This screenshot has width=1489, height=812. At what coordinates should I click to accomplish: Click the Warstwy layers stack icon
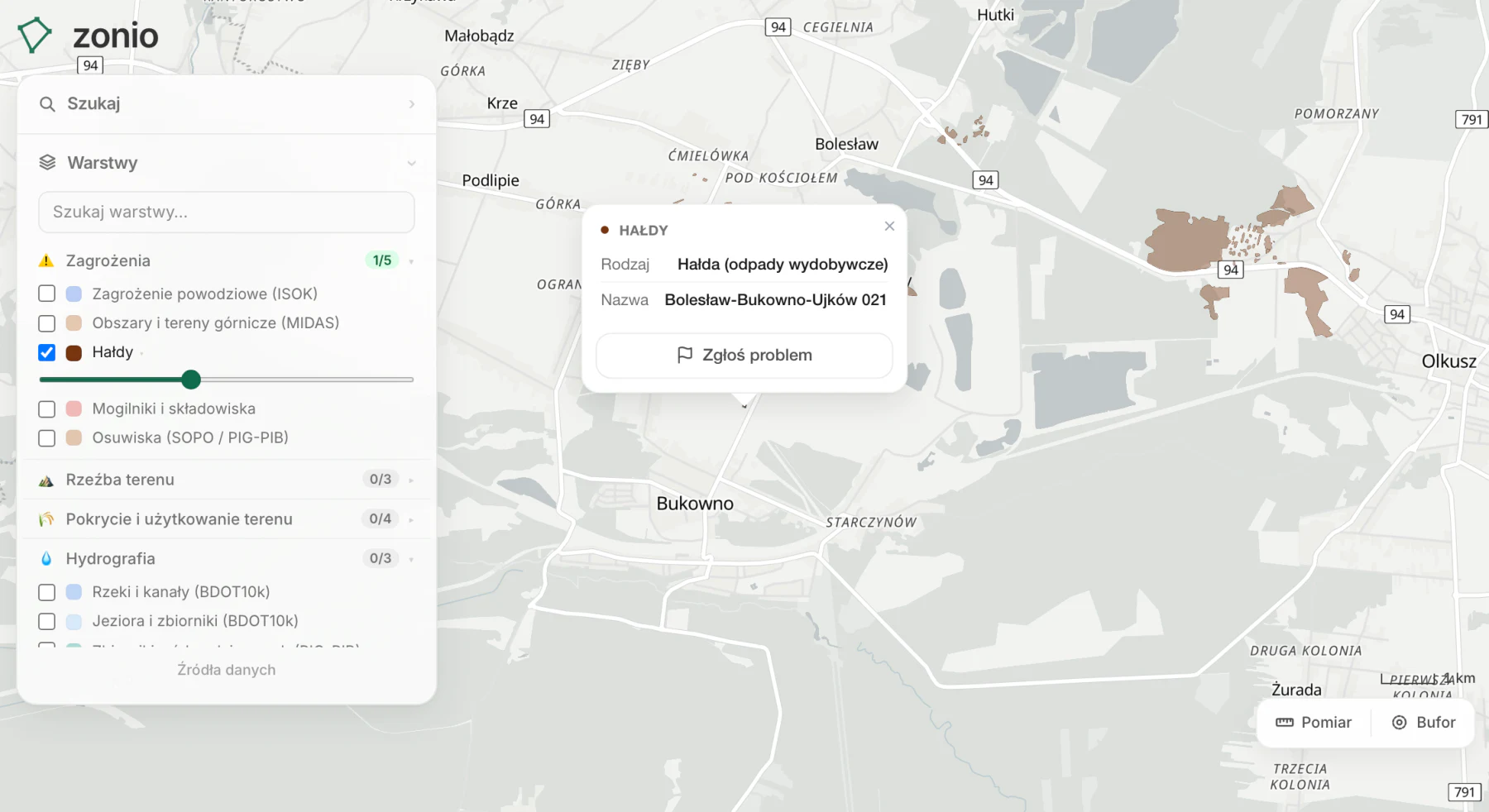(x=47, y=163)
